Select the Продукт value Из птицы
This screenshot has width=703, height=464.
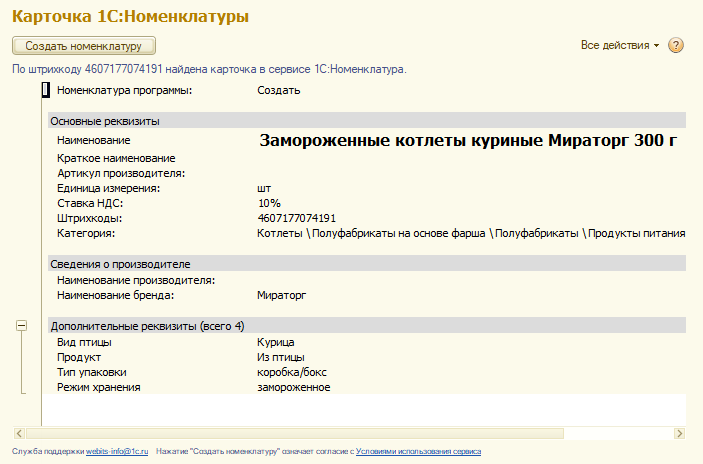281,357
